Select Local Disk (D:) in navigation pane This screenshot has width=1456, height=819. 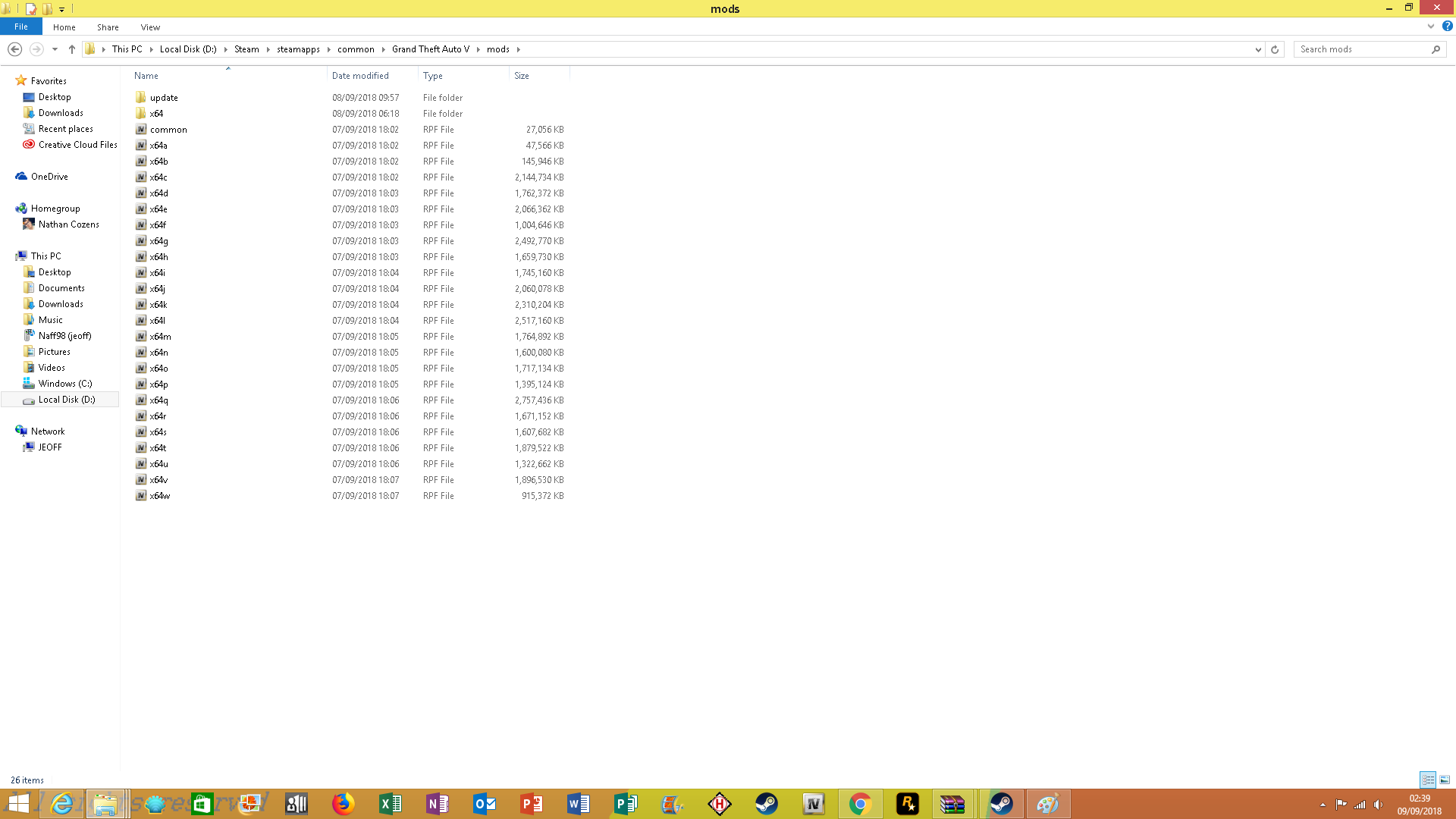67,400
